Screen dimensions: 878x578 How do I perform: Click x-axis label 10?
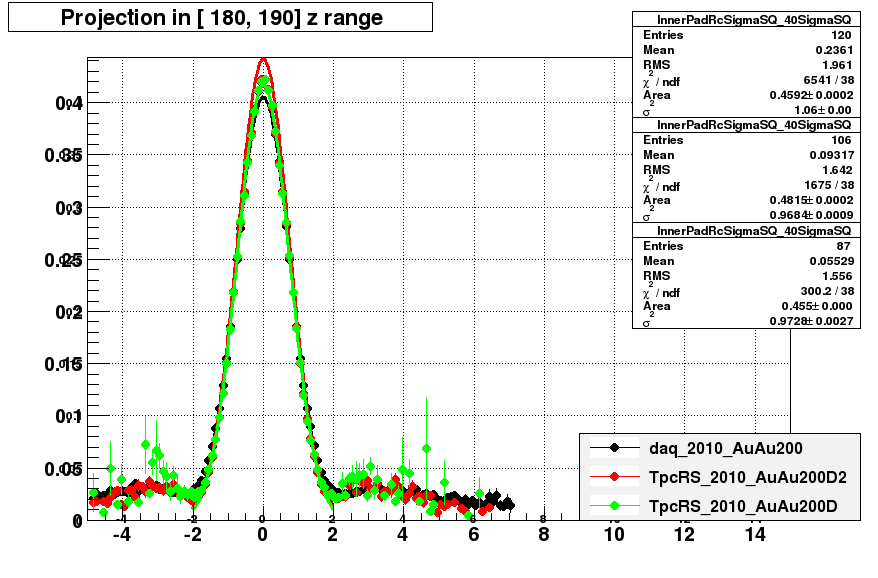pyautogui.click(x=614, y=535)
